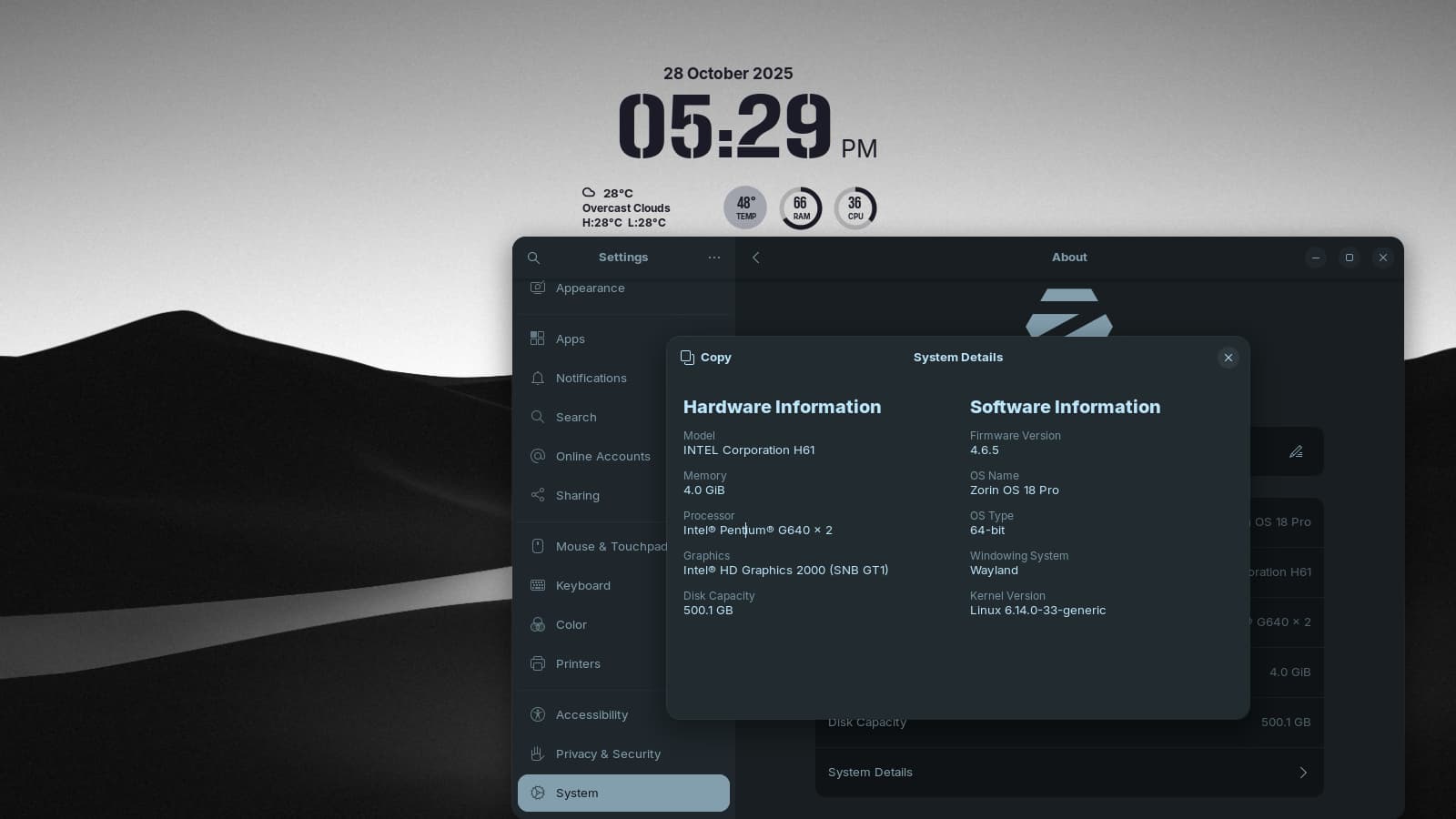Maximize the Settings window
Screen dimensions: 1456x819
(x=1350, y=258)
